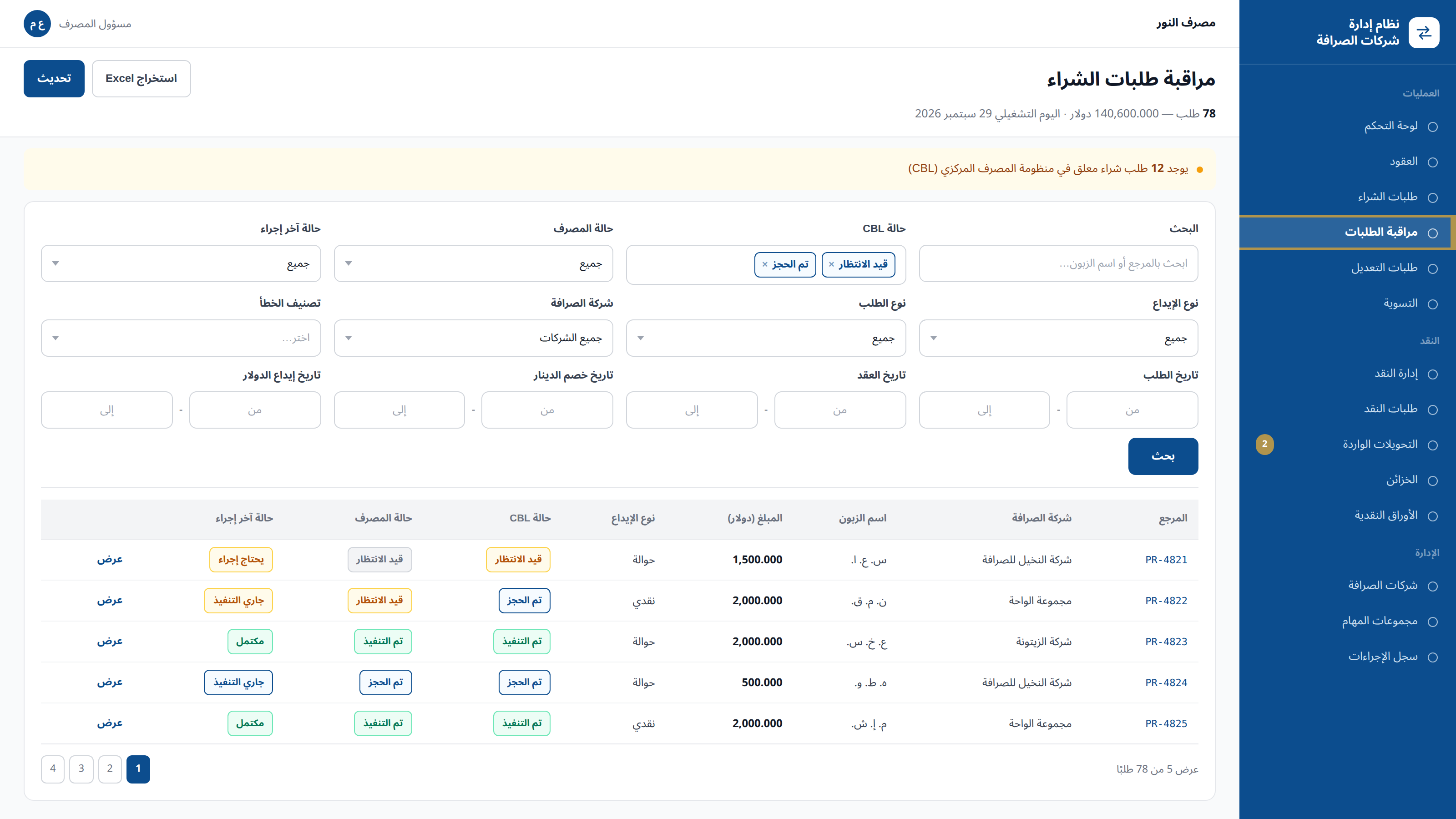
Task: Click عرض for row PR-4822
Action: 110,600
